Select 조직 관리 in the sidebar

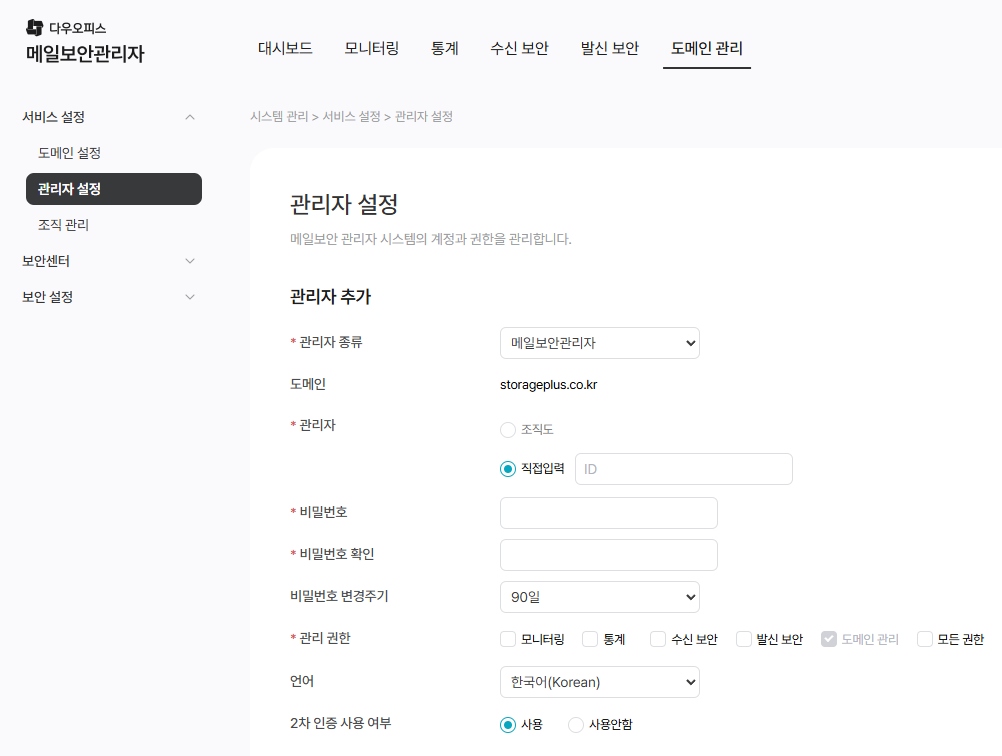pyautogui.click(x=63, y=225)
